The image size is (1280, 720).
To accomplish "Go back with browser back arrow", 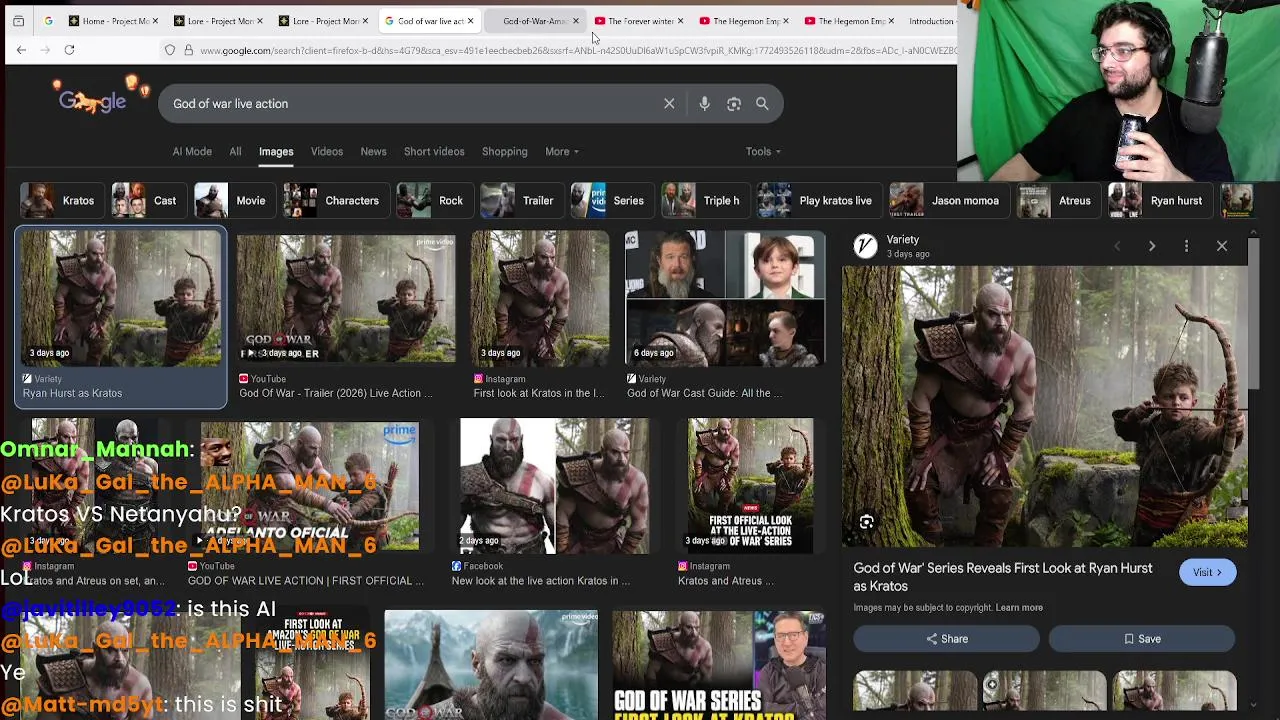I will [20, 50].
